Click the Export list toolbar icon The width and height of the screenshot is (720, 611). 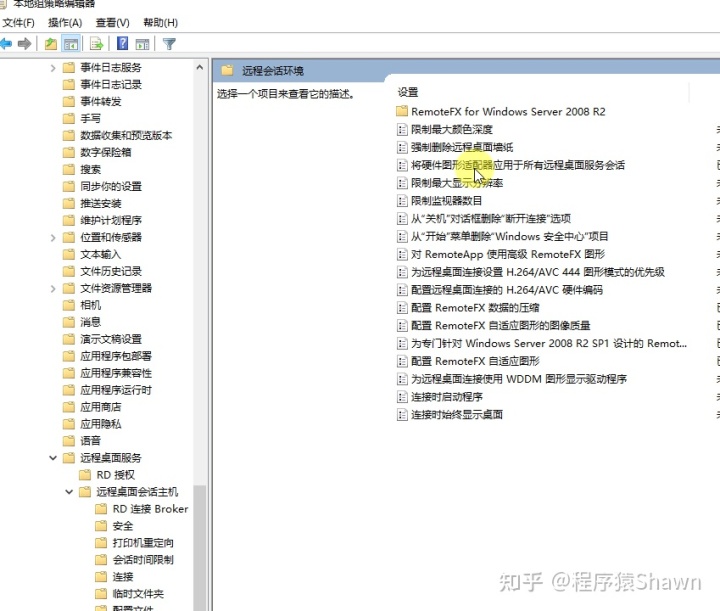point(96,44)
